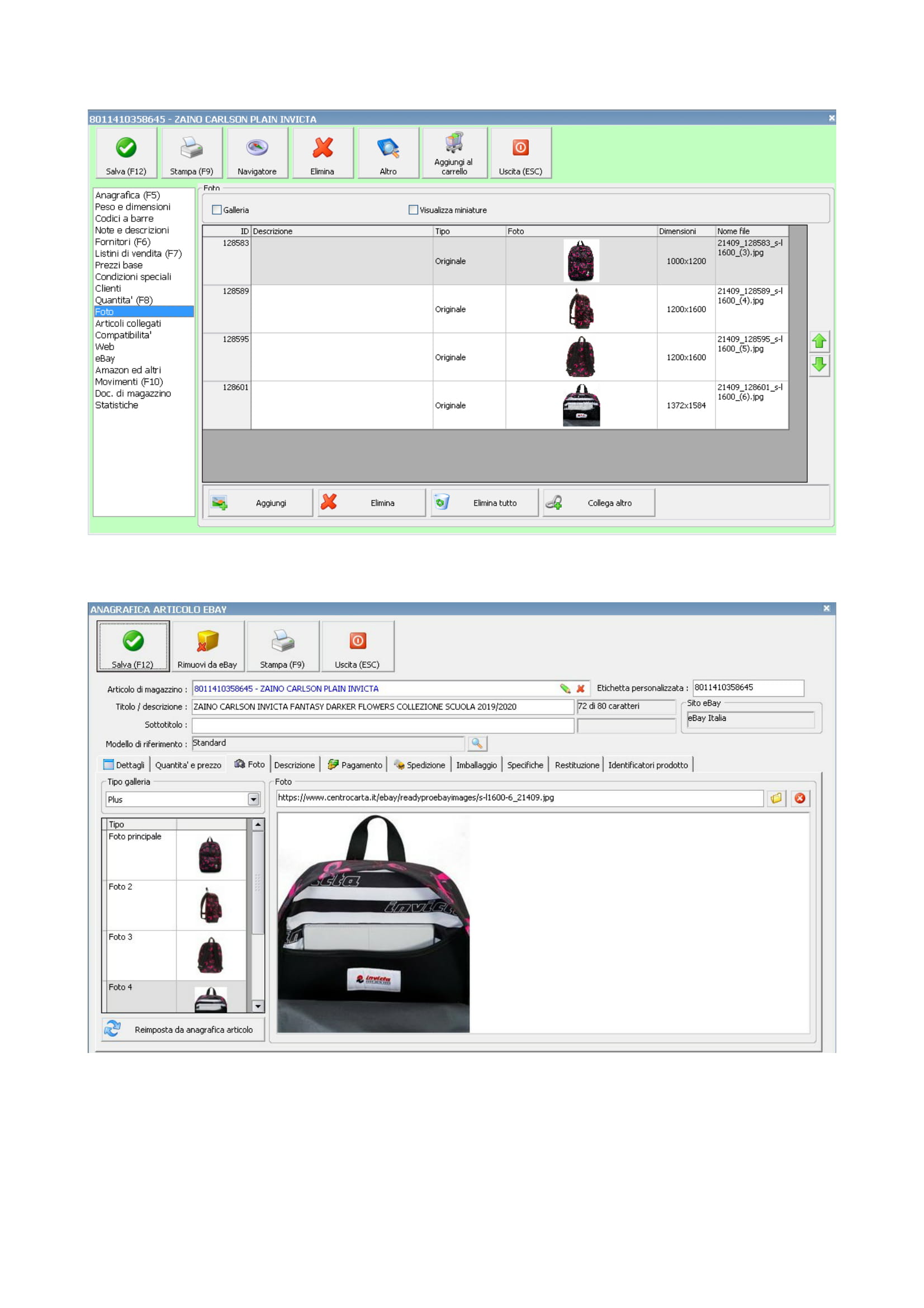The width and height of the screenshot is (924, 1308).
Task: Select eBay in the side list
Action: 105,358
